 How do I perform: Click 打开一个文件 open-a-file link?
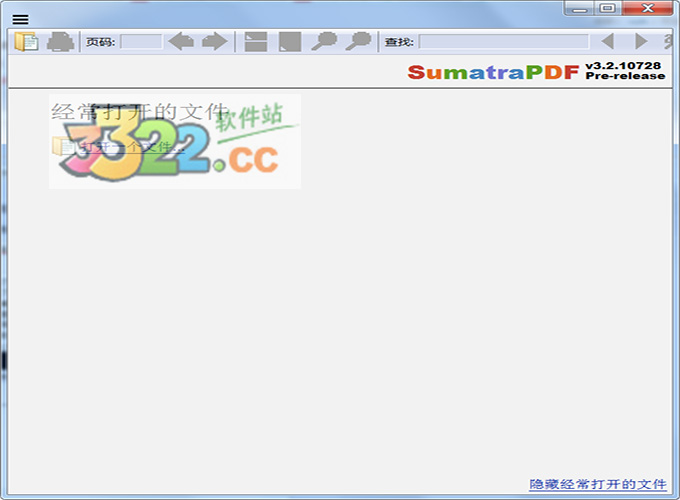133,147
